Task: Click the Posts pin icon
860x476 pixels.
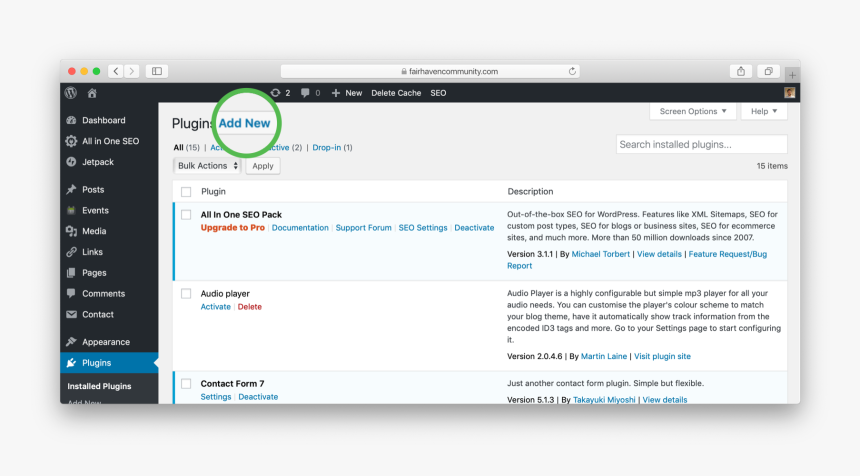Action: (71, 189)
